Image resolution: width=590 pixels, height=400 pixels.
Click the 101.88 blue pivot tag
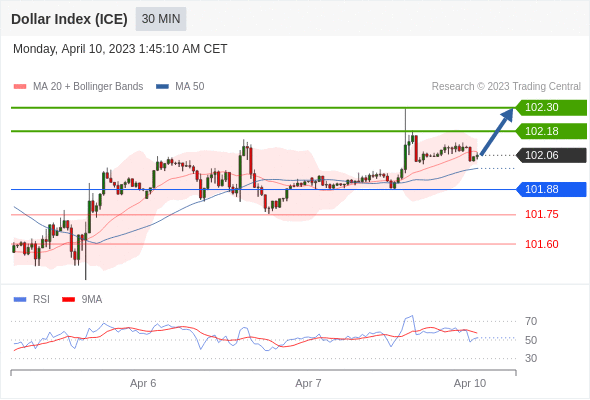pos(551,189)
